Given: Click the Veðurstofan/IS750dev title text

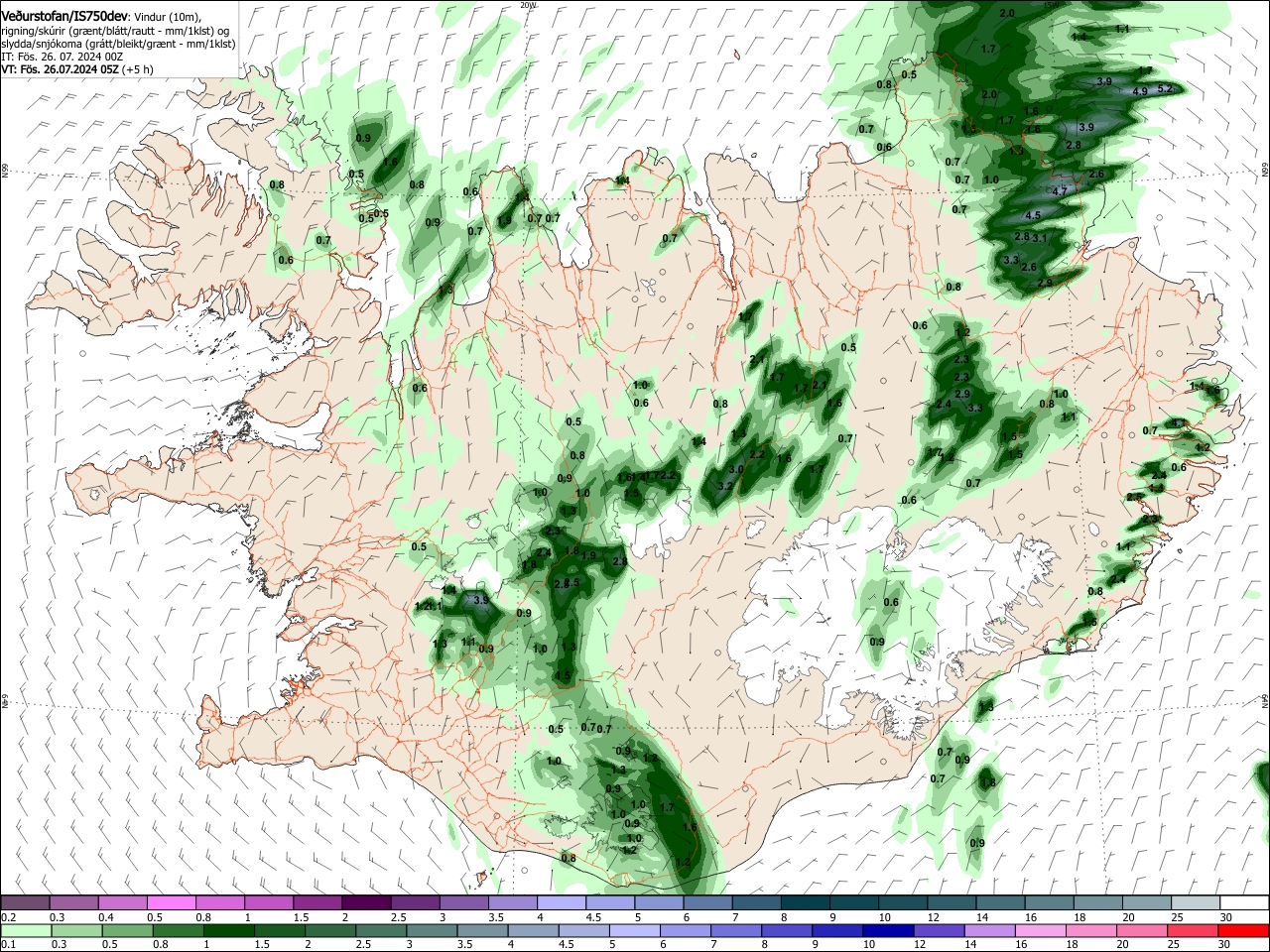Looking at the screenshot, I should point(63,16).
